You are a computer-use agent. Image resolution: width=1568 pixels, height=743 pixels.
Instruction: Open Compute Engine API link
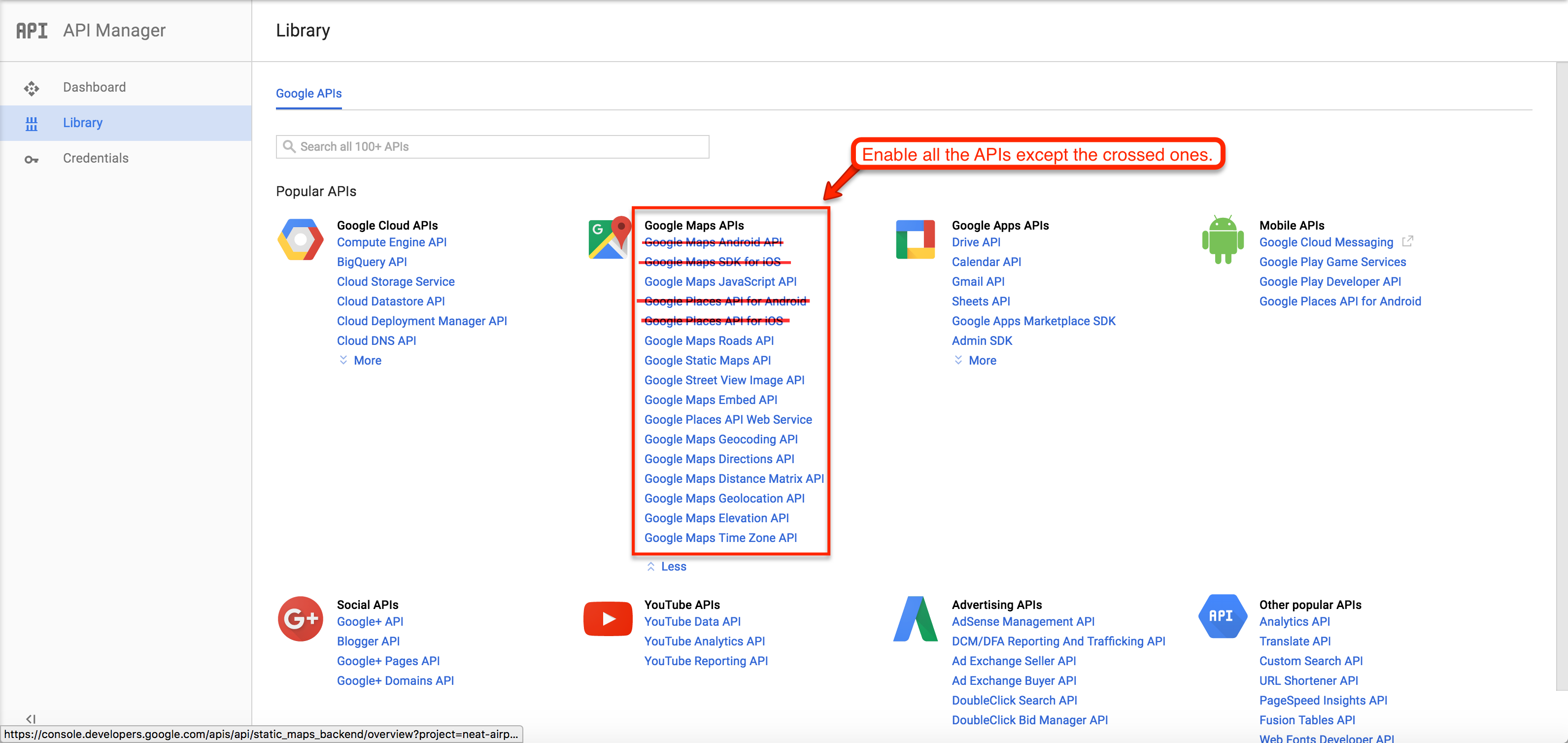[x=391, y=242]
